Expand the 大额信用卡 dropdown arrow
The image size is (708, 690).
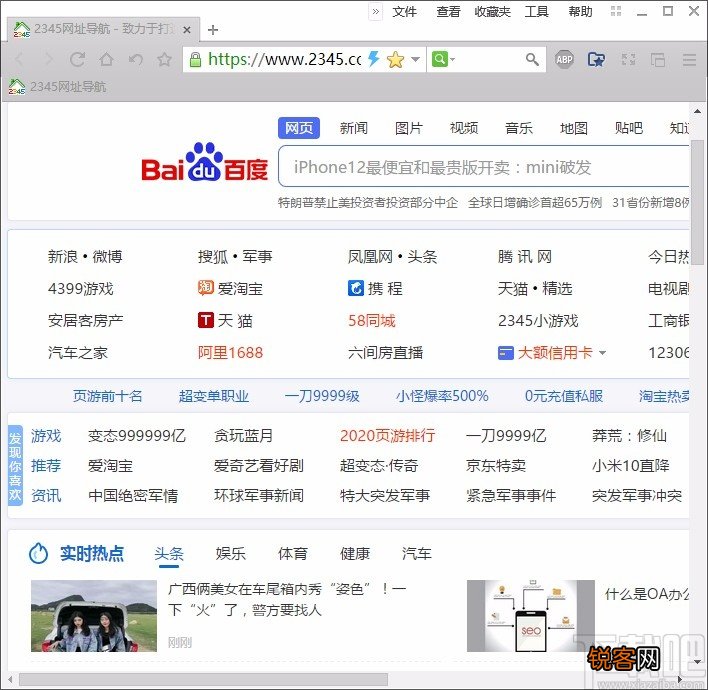[602, 353]
